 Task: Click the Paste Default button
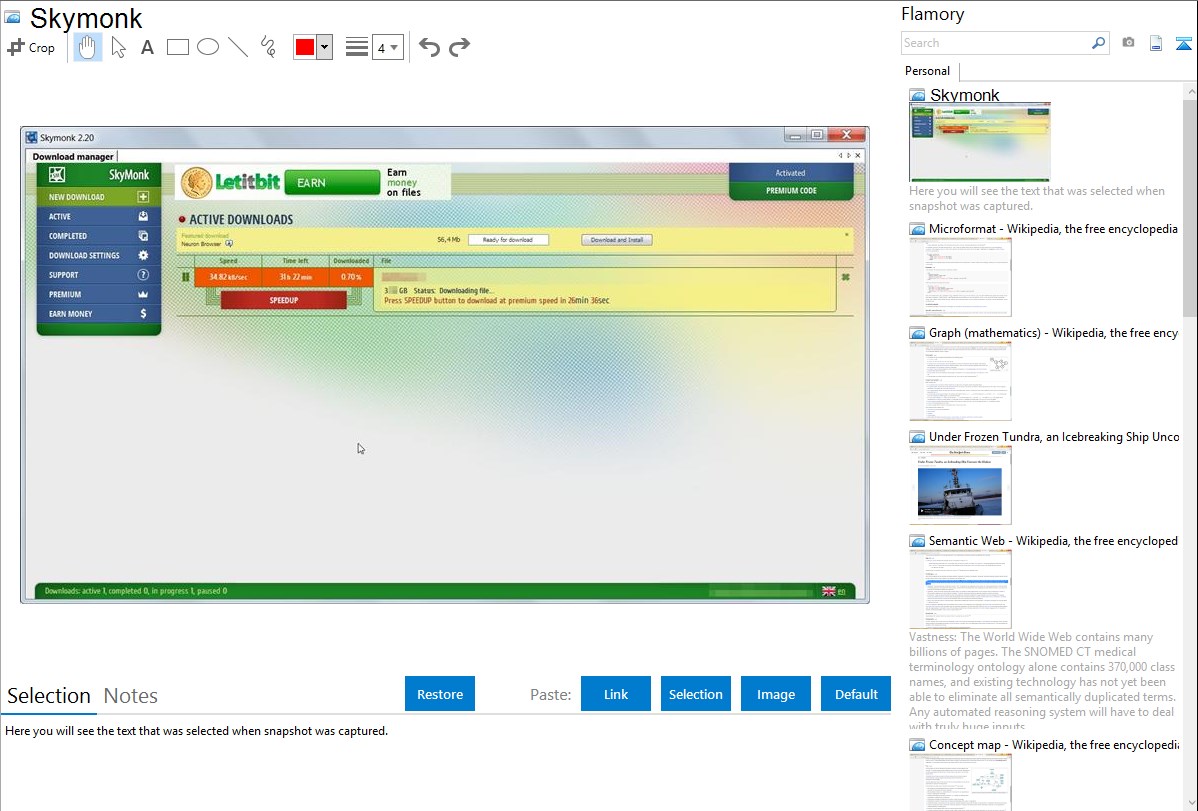856,694
